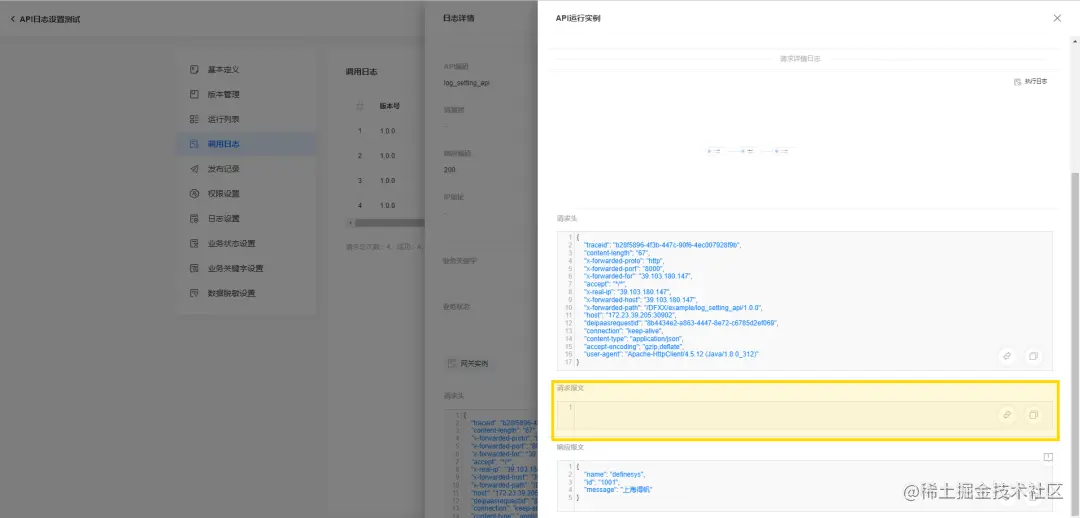1080x518 pixels.
Task: Click the 基本定义 sidebar icon
Action: pos(194,70)
